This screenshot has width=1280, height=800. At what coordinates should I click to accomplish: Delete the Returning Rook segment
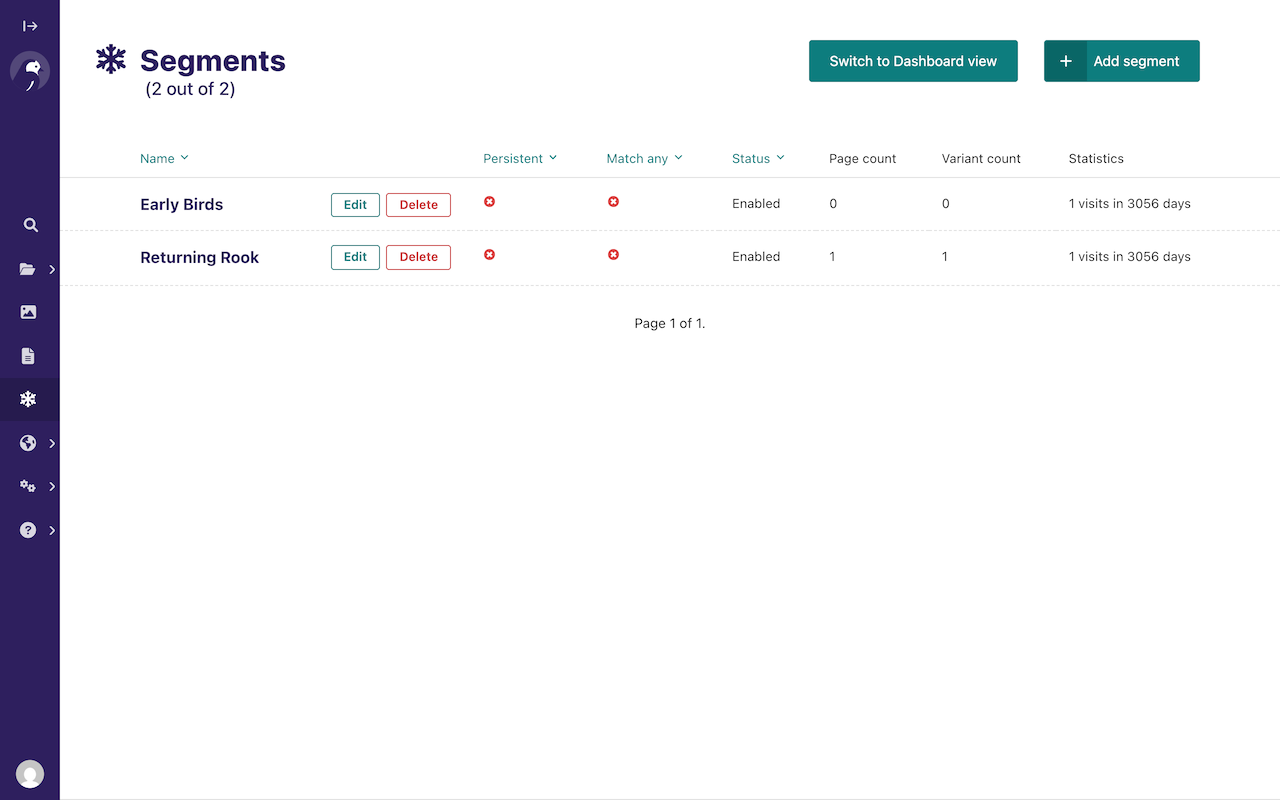click(x=418, y=257)
